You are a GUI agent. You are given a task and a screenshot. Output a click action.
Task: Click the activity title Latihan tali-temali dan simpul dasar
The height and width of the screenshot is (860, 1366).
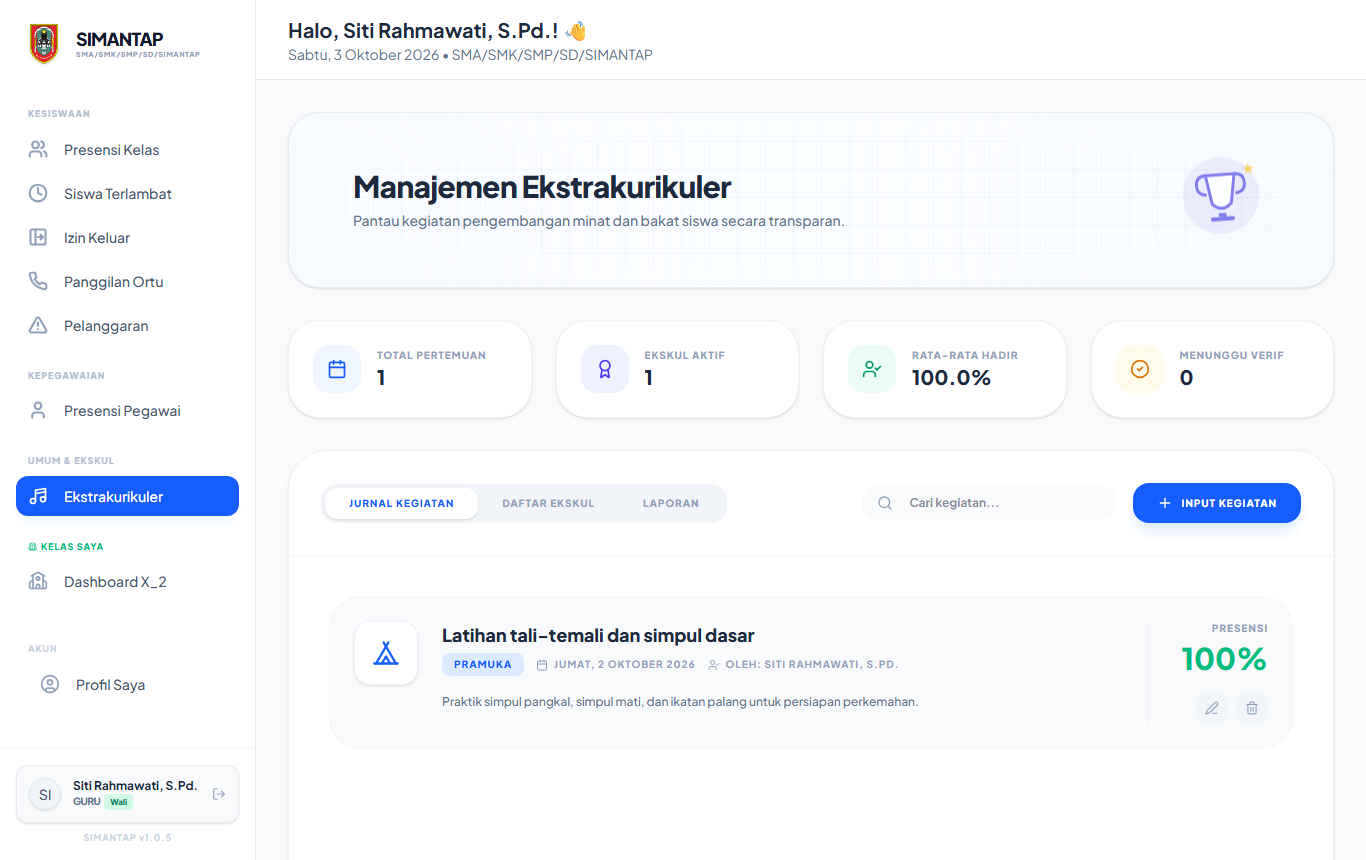[598, 635]
